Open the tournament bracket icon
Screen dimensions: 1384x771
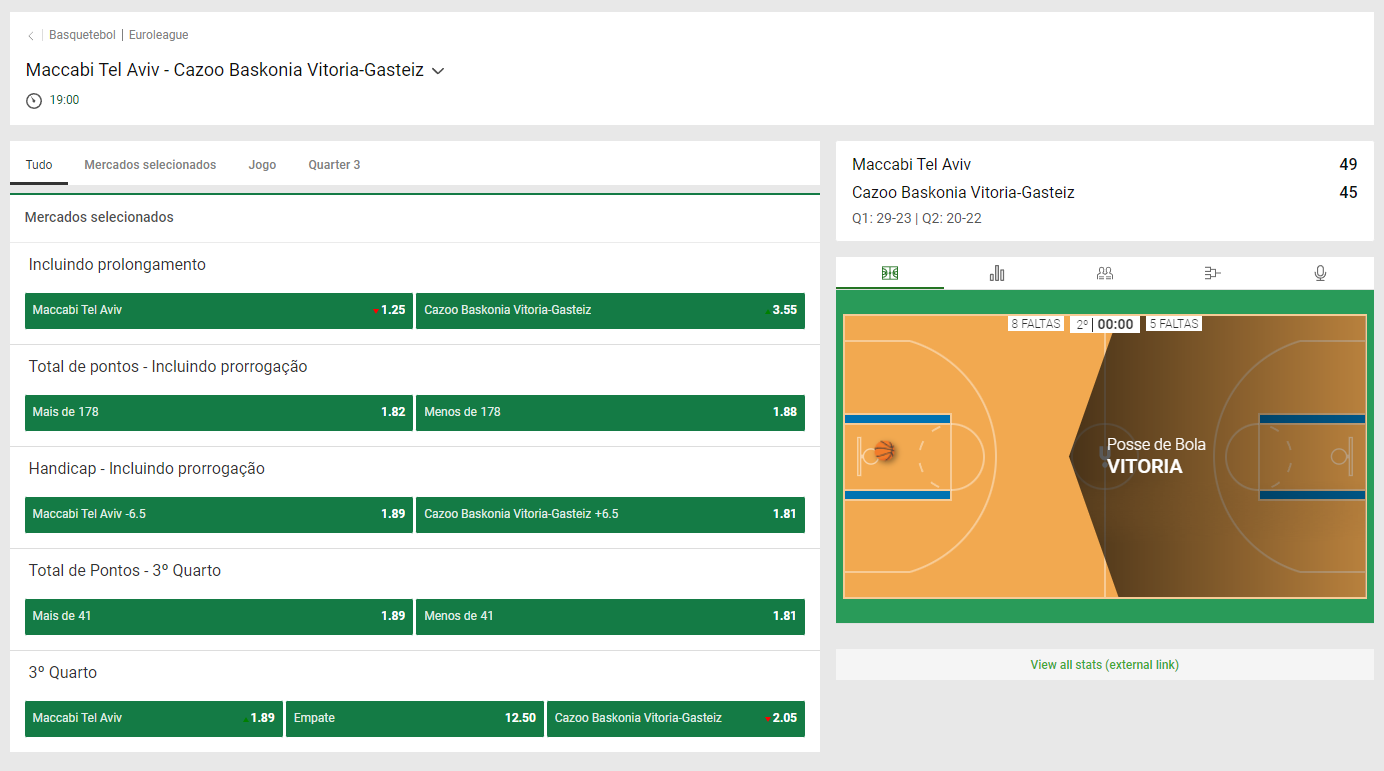(x=1212, y=272)
